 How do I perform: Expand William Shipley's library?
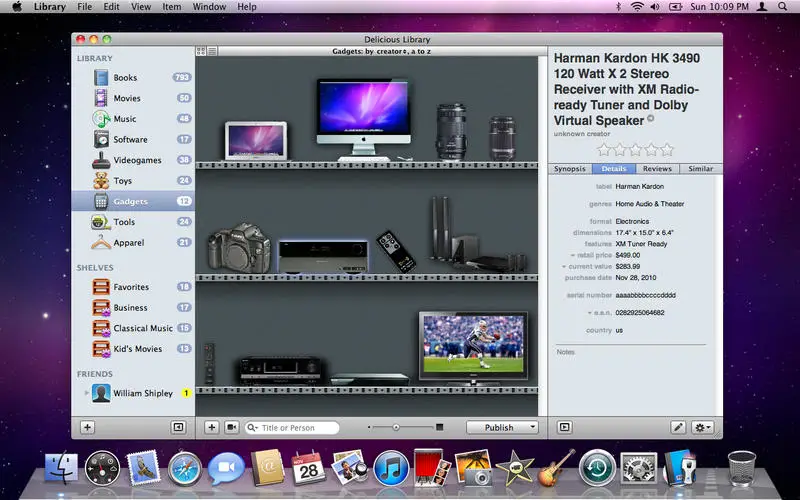86,393
